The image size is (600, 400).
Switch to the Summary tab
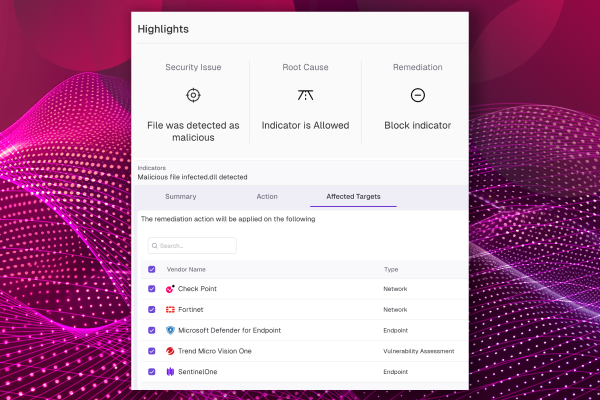(x=180, y=197)
